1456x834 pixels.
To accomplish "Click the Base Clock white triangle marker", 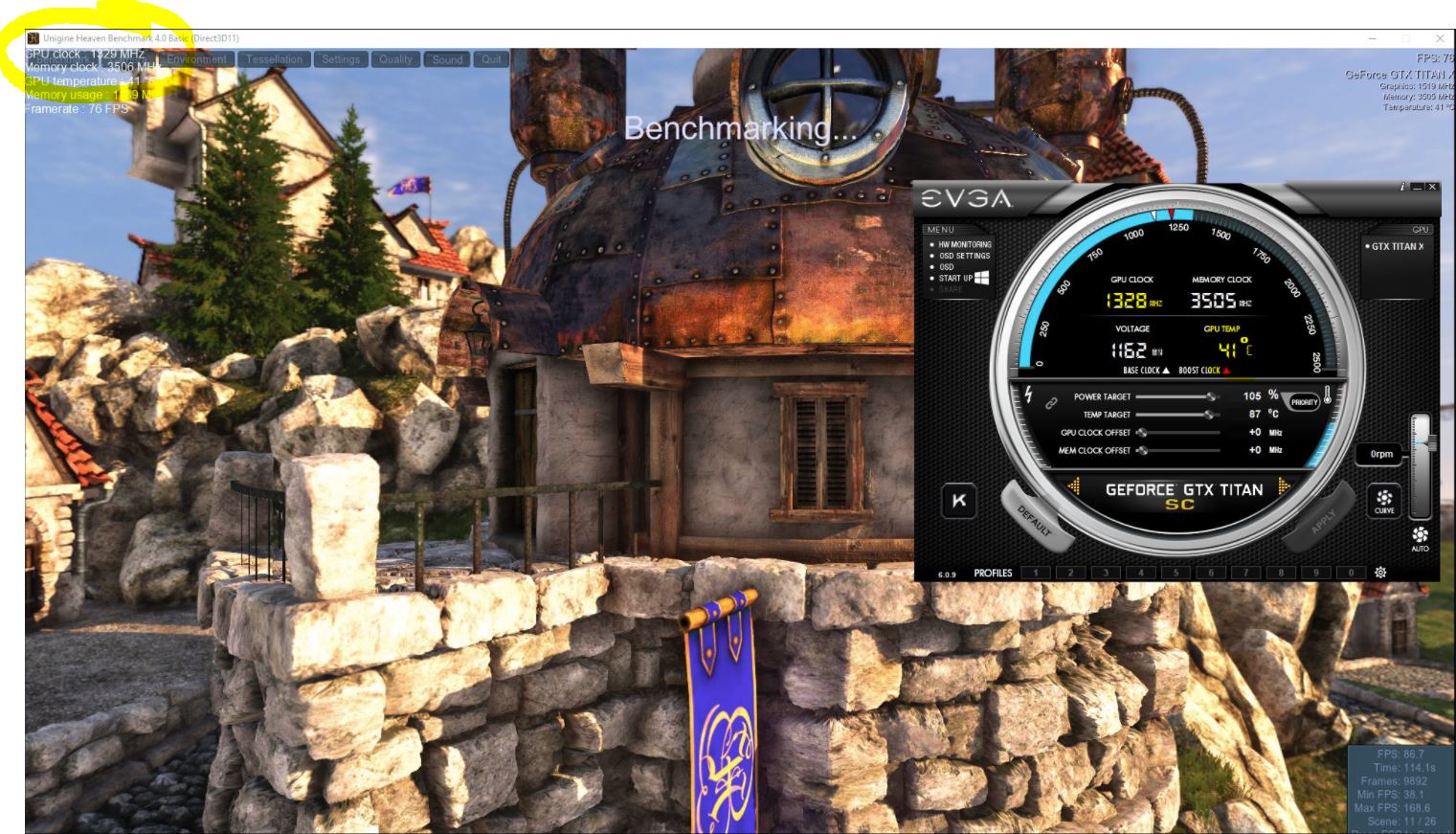I will [x=1165, y=371].
